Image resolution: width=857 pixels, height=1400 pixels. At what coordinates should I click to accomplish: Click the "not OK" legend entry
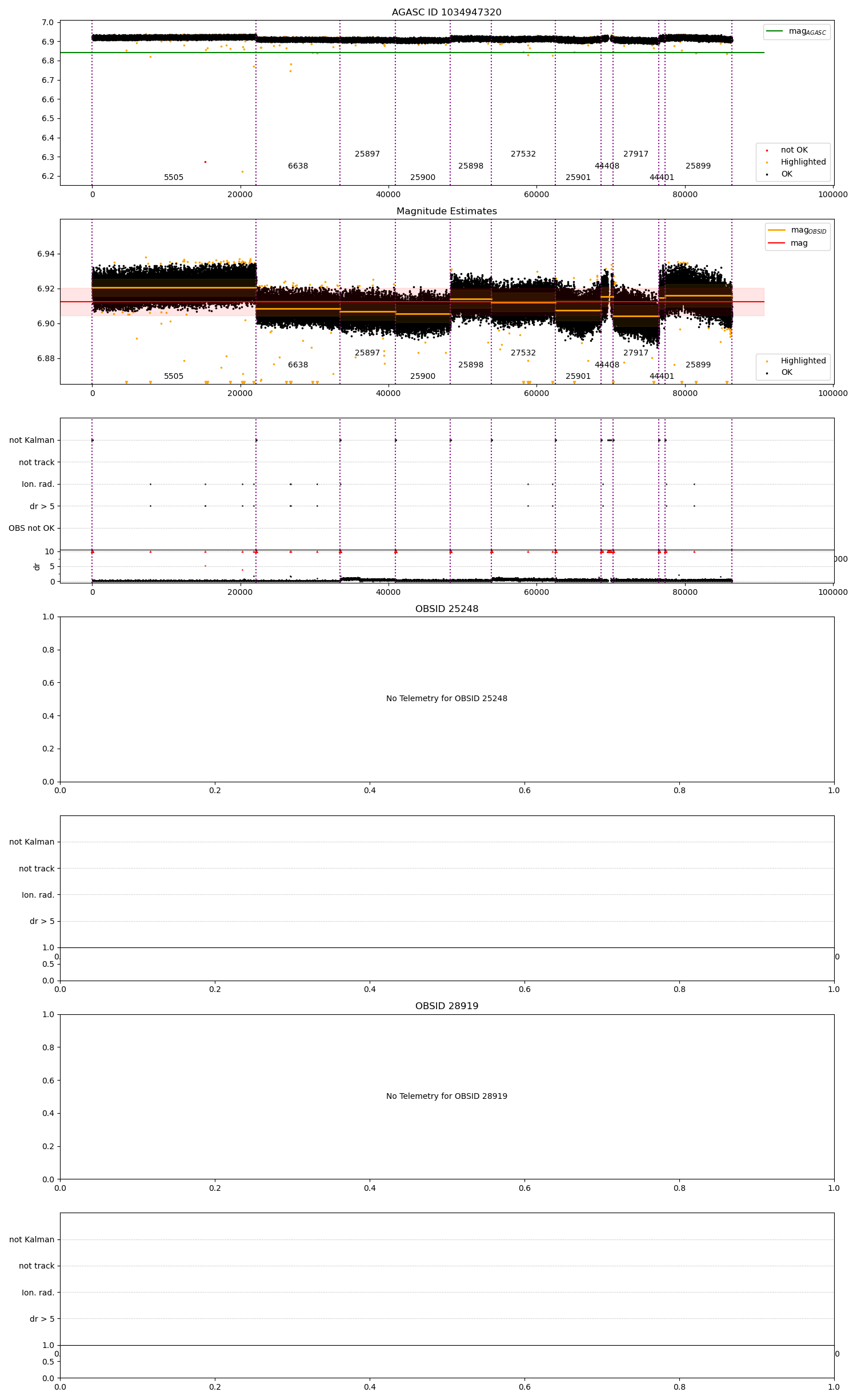(x=788, y=150)
